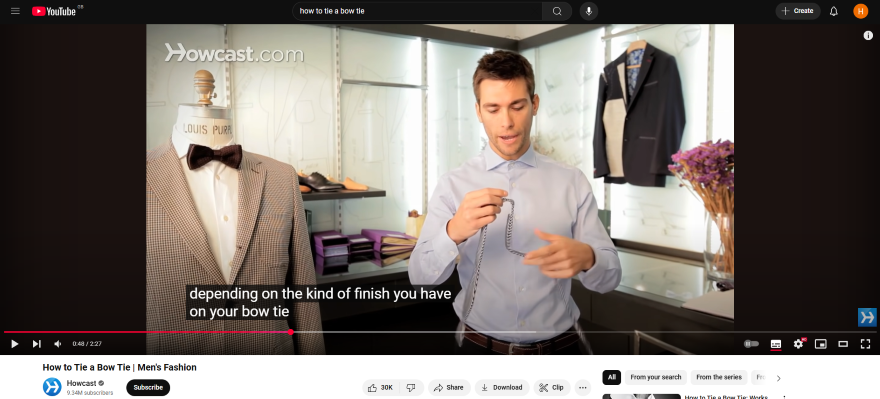Open the Howcast channel name link

pos(81,383)
